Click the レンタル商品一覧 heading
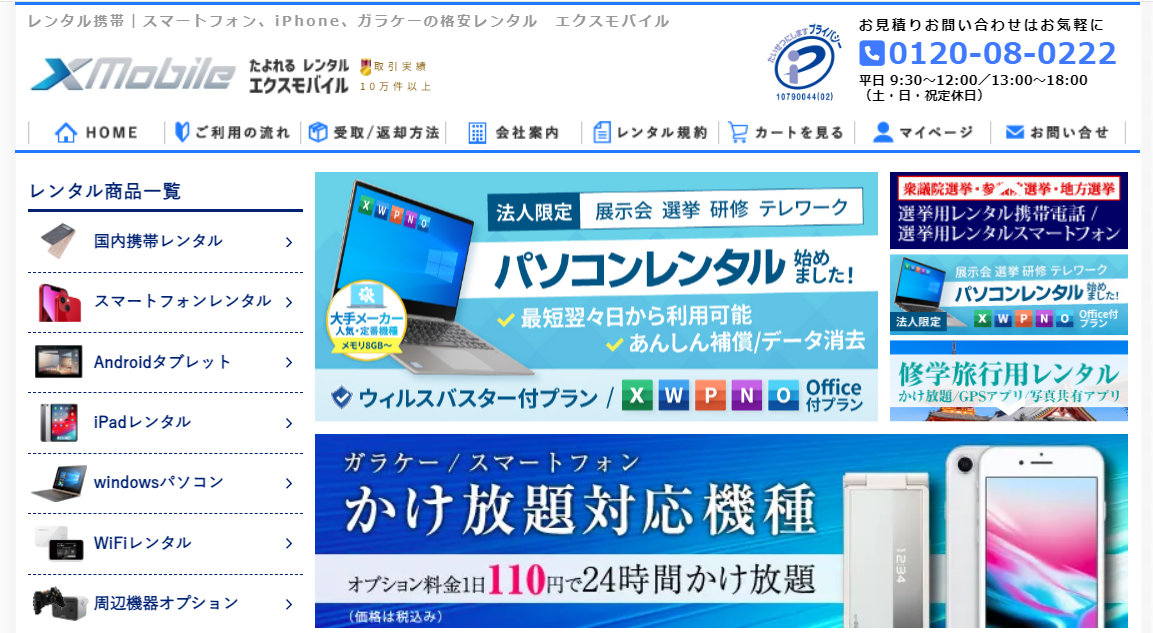 pyautogui.click(x=105, y=191)
